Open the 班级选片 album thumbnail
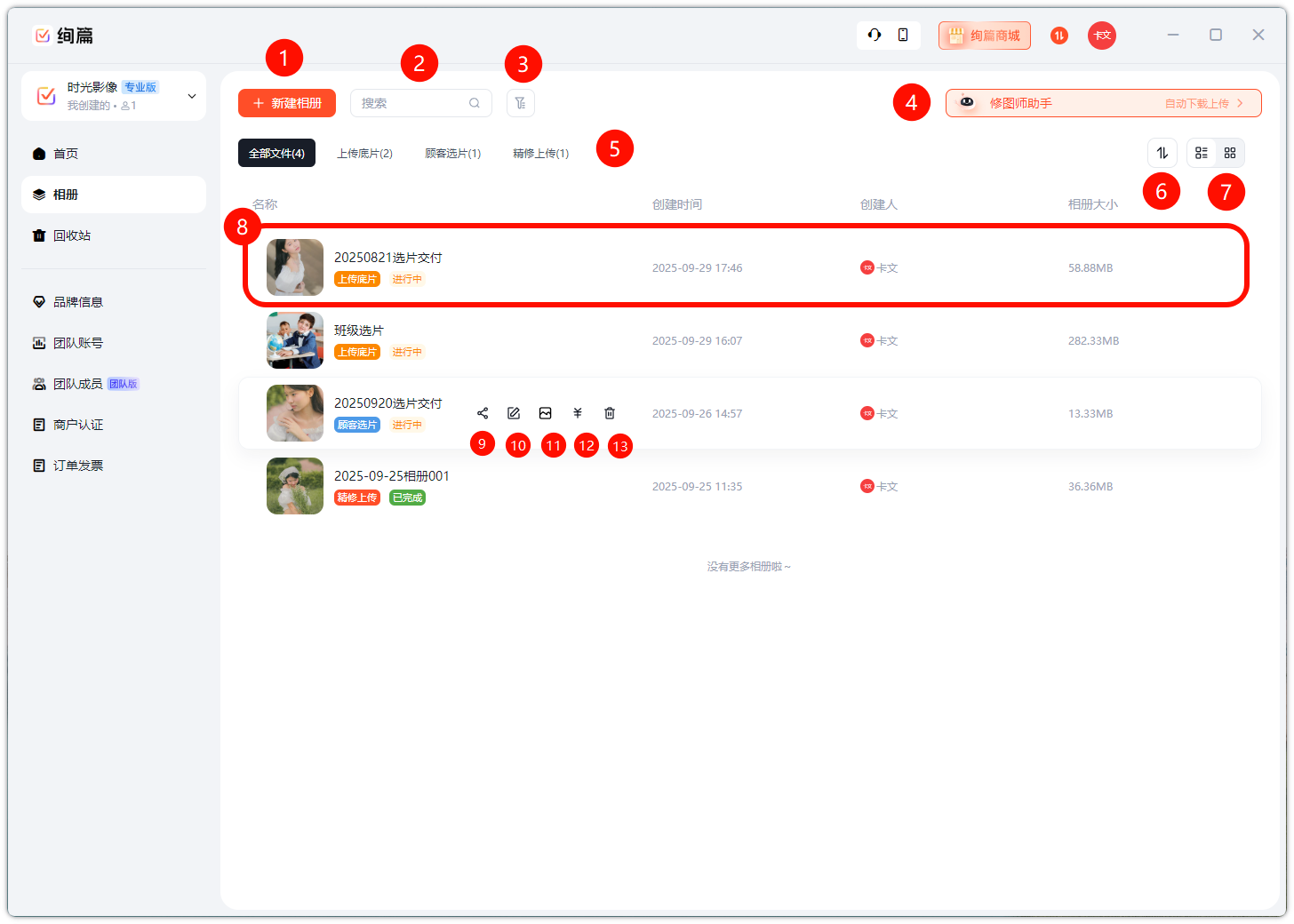 click(295, 340)
